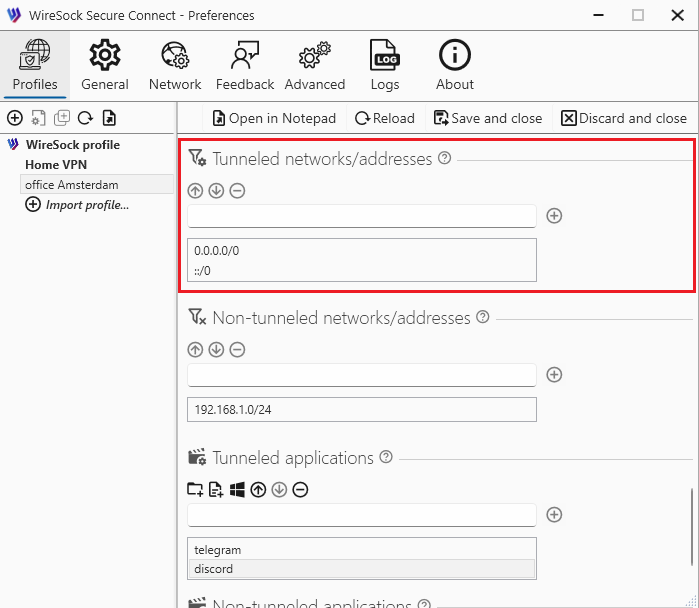Viewport: 699px width, 608px height.
Task: Move tunneled application up
Action: pos(258,490)
